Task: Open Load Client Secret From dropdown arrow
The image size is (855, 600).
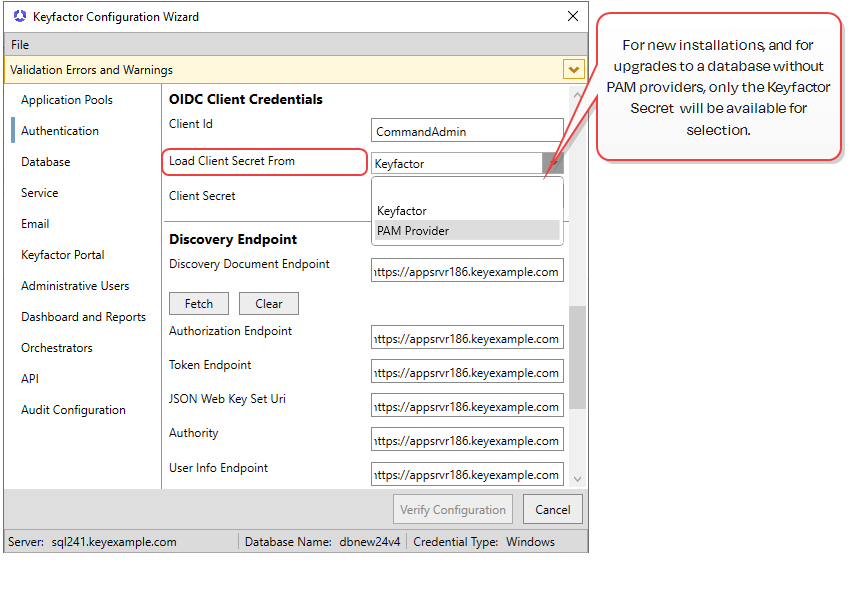Action: (553, 164)
